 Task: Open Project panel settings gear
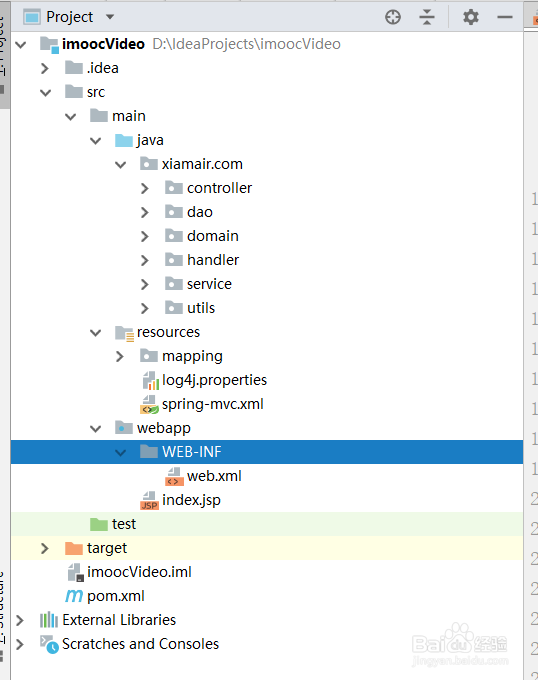(x=470, y=17)
